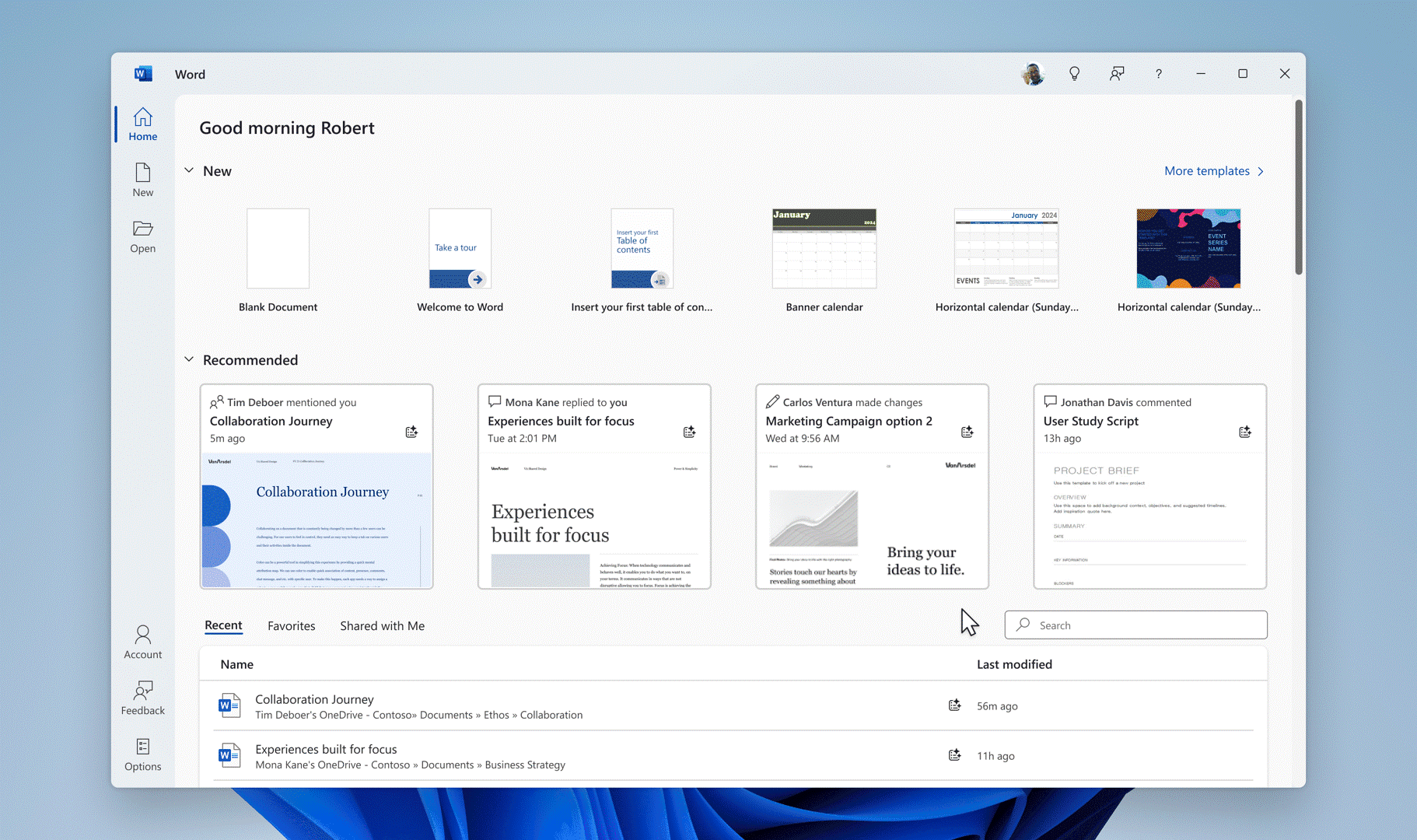This screenshot has height=840, width=1417.
Task: Select the dark Event Series Name template
Action: click(1188, 261)
